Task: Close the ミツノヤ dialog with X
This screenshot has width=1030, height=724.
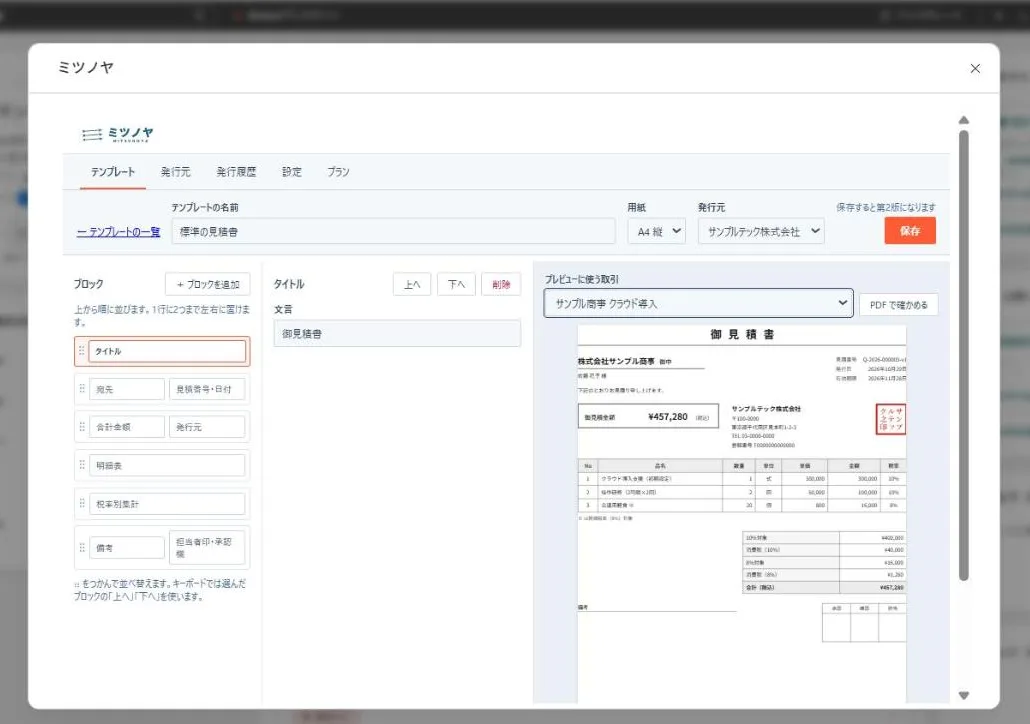Action: click(x=975, y=68)
